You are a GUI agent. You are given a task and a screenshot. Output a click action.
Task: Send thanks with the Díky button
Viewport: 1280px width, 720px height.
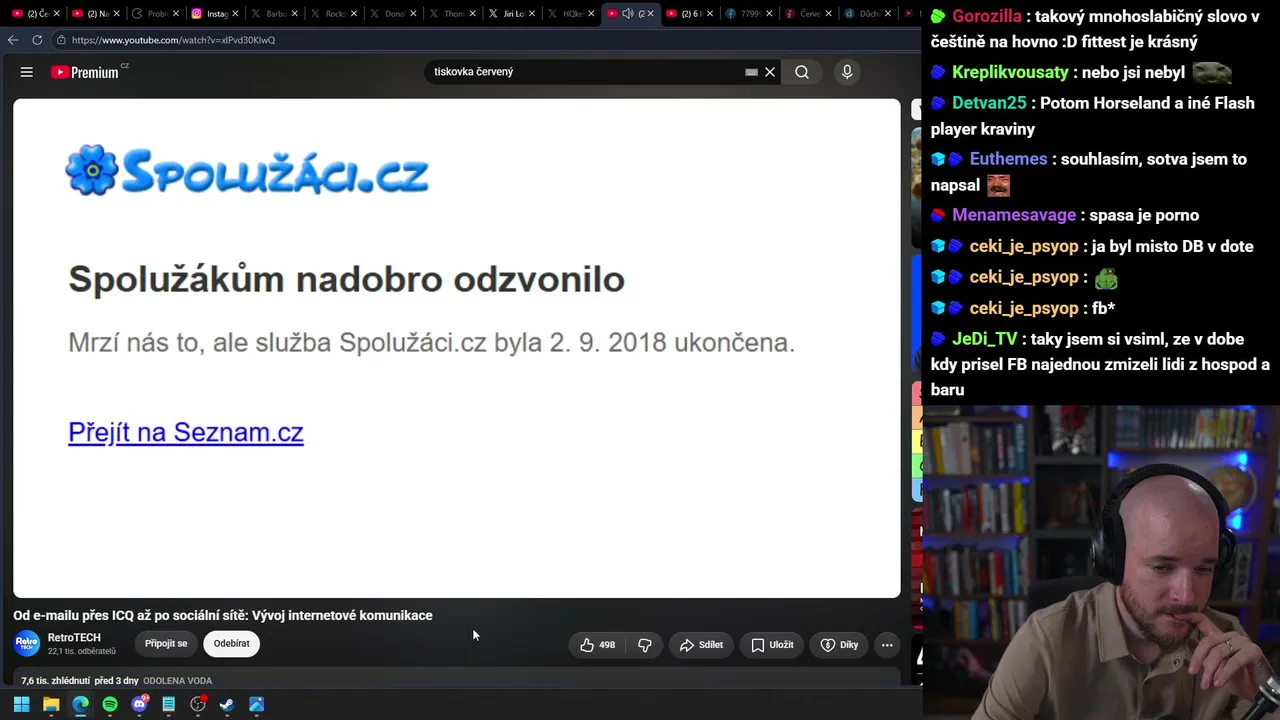coord(839,645)
